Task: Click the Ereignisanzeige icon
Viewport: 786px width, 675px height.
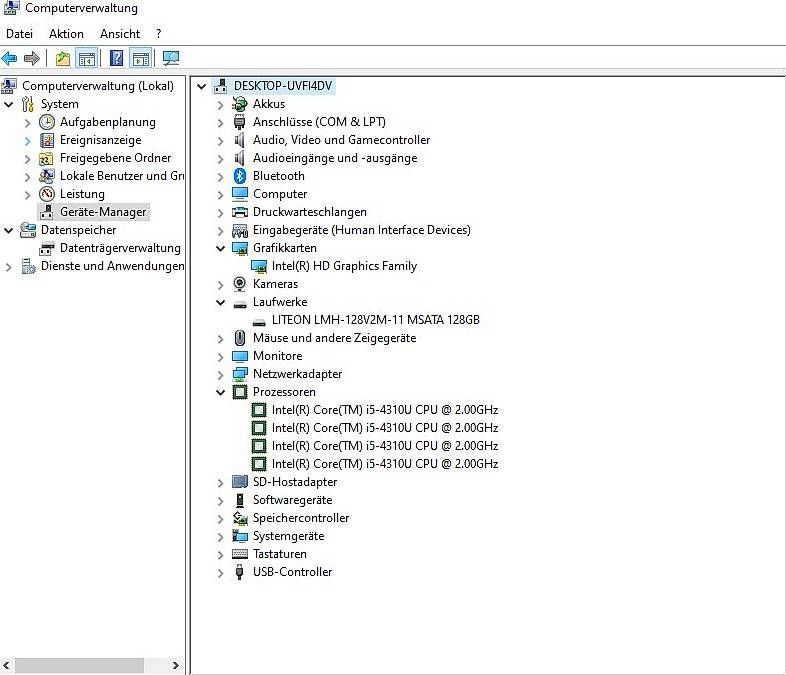Action: coord(47,140)
